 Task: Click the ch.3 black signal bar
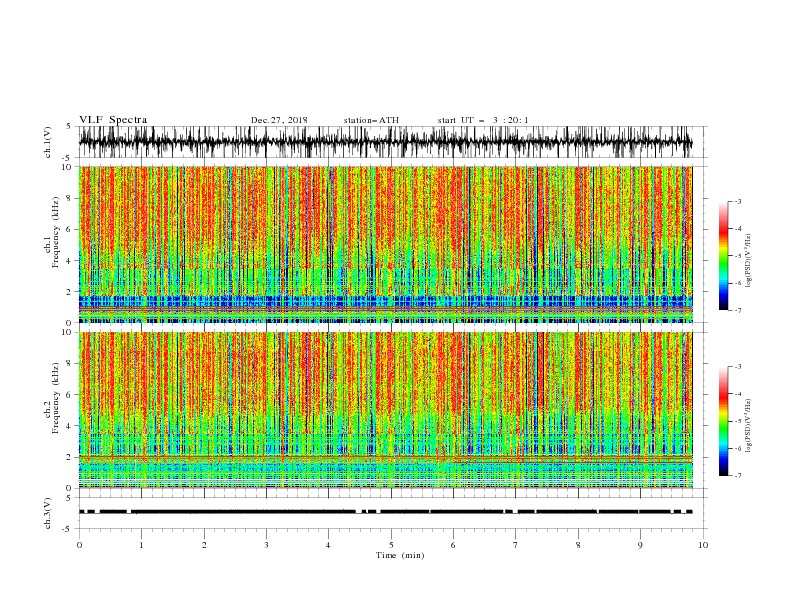(385, 512)
